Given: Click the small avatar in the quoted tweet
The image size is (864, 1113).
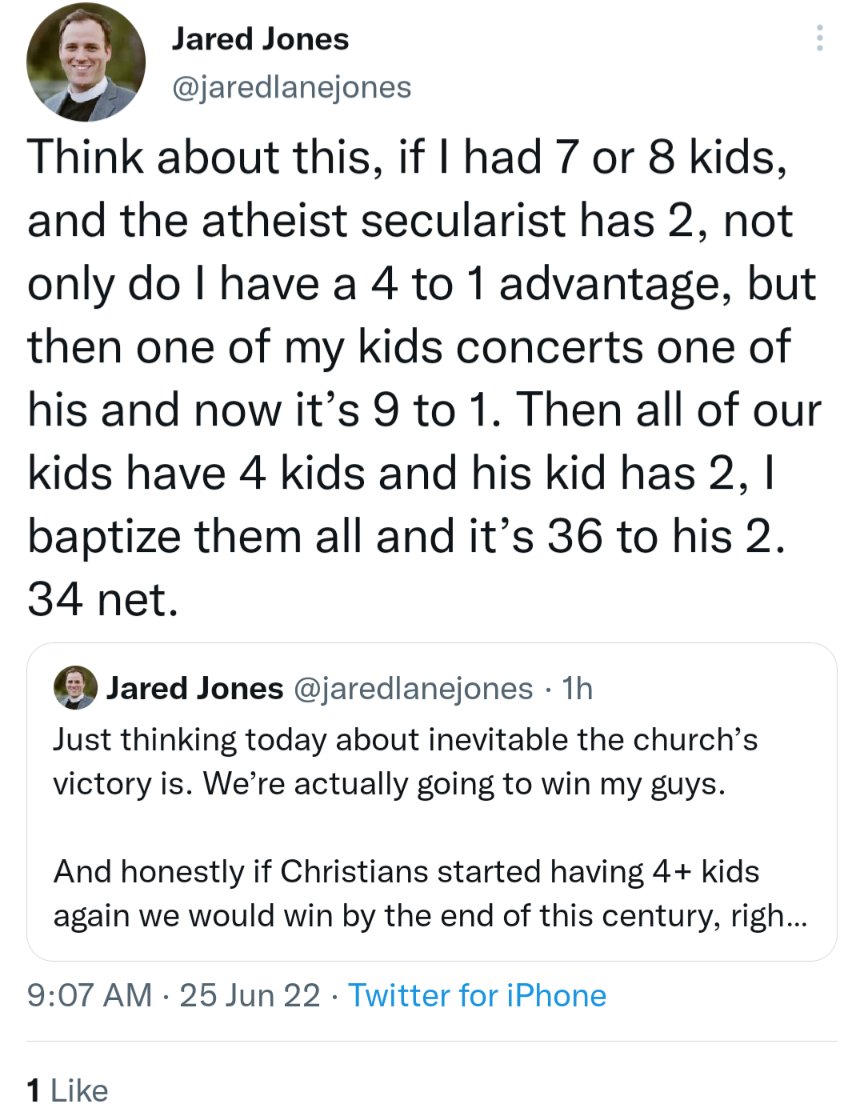Looking at the screenshot, I should pyautogui.click(x=75, y=687).
